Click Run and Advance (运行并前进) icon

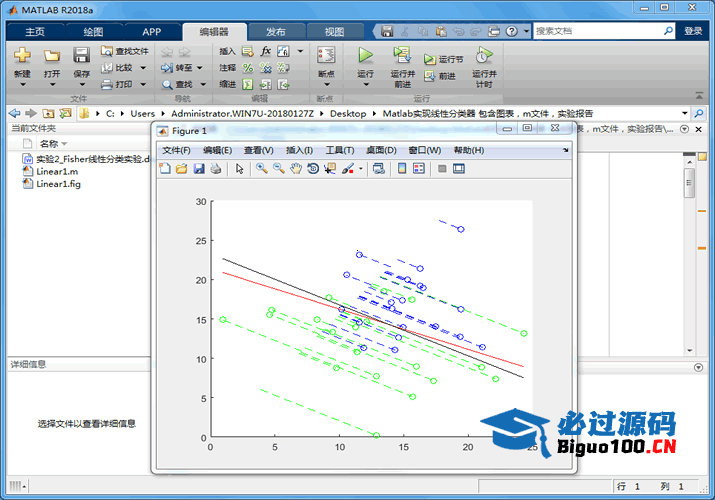[402, 55]
